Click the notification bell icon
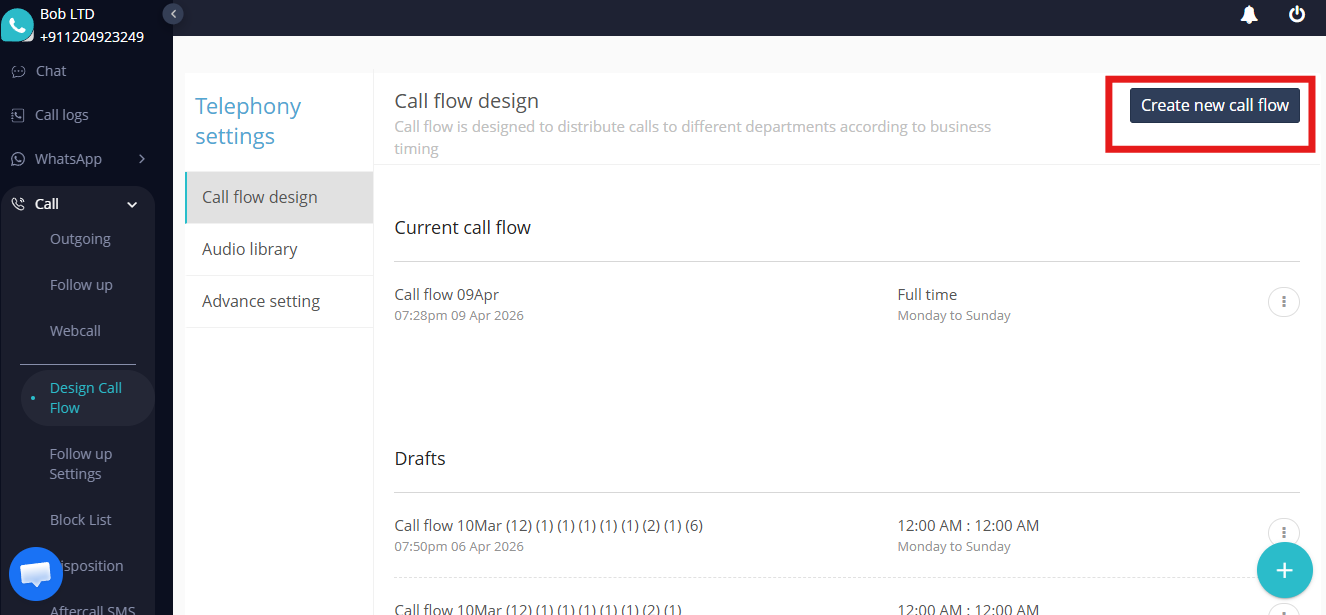This screenshot has width=1326, height=615. coord(1249,14)
